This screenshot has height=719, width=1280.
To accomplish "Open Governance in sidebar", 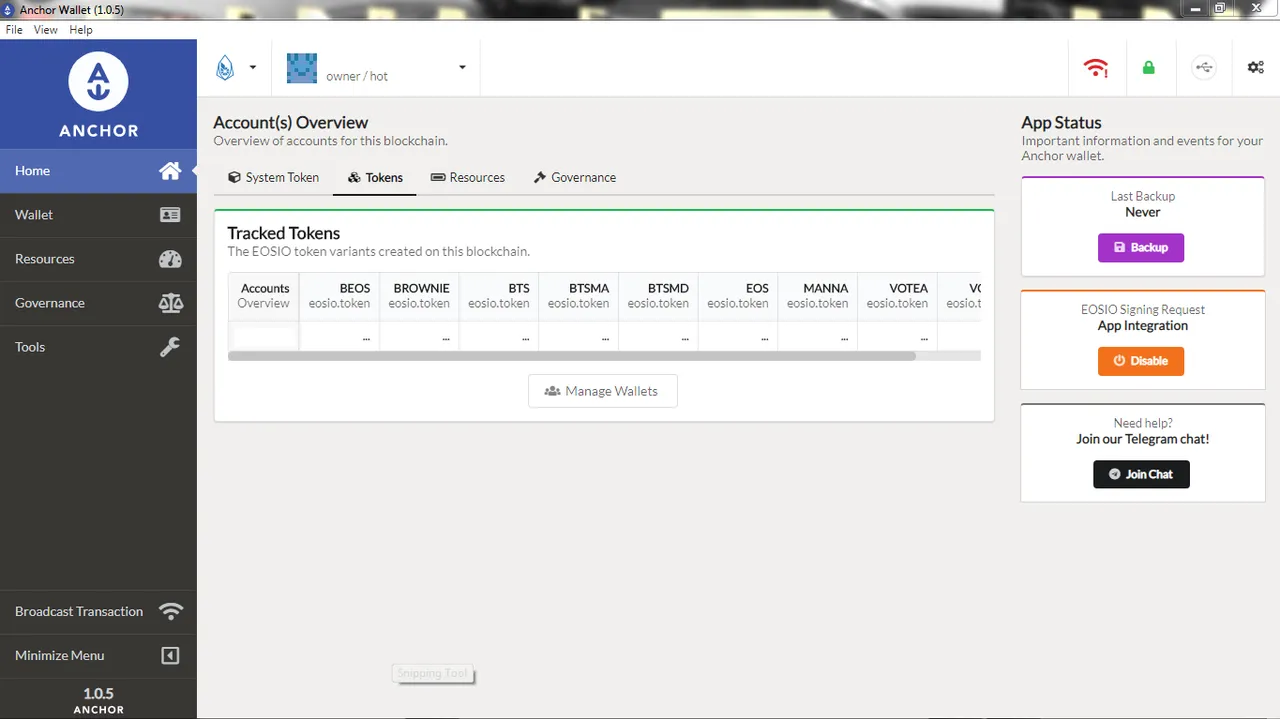I will click(x=98, y=303).
